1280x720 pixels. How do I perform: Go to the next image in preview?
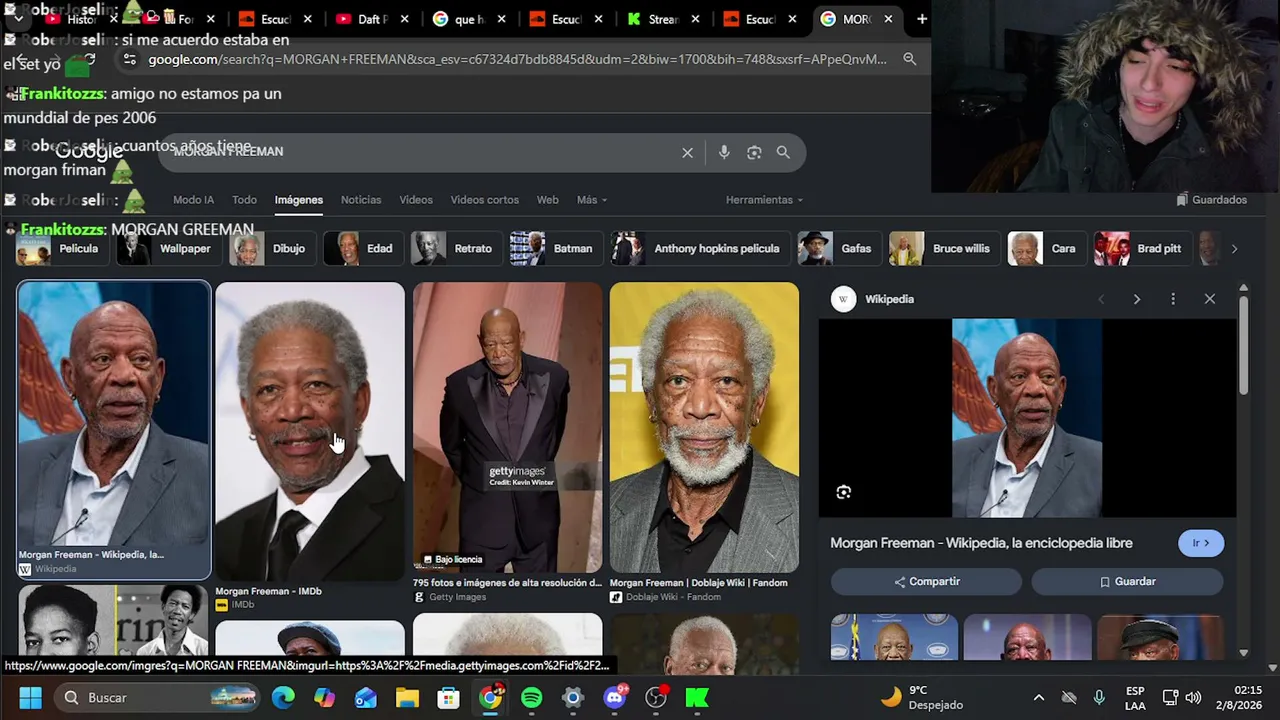(x=1136, y=299)
